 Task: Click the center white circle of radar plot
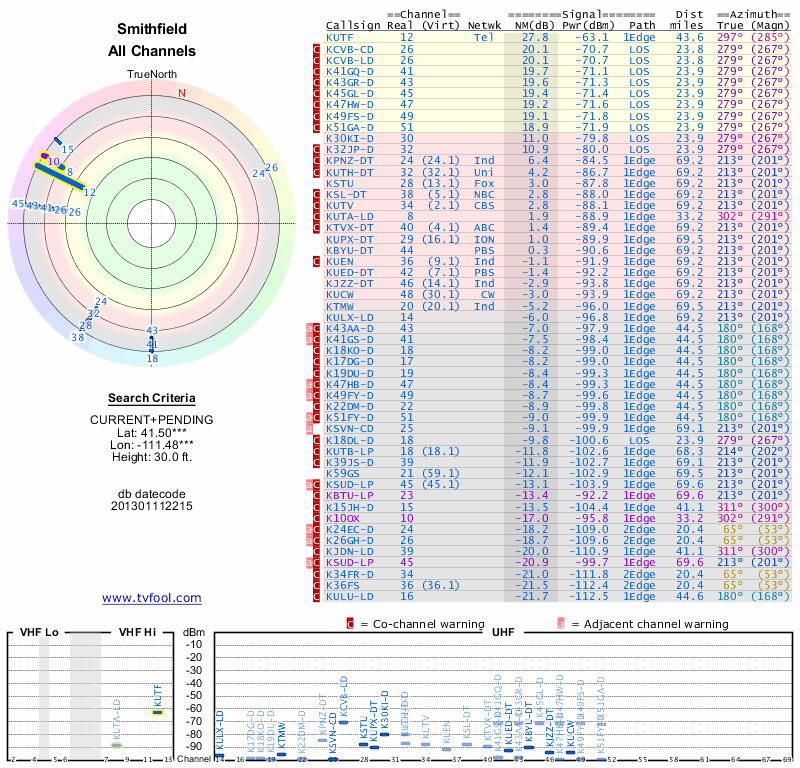coord(152,224)
